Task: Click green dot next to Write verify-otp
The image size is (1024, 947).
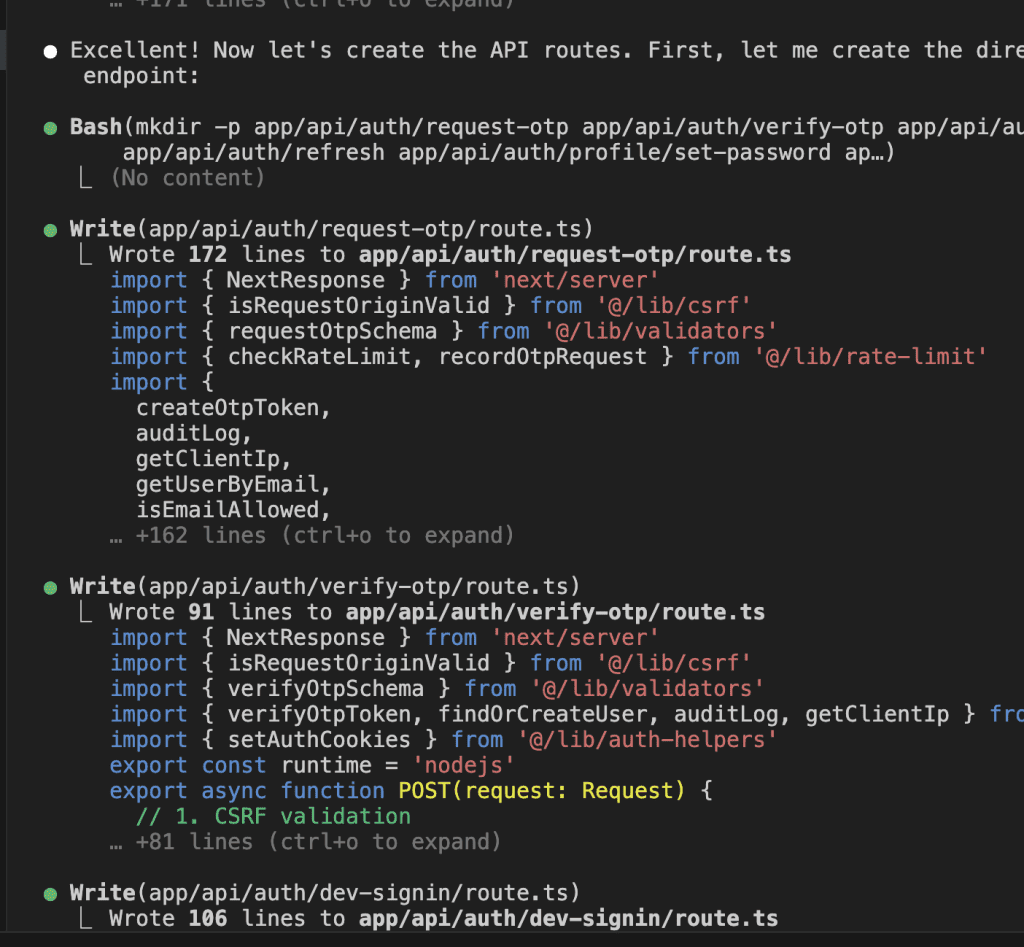Action: tap(50, 587)
